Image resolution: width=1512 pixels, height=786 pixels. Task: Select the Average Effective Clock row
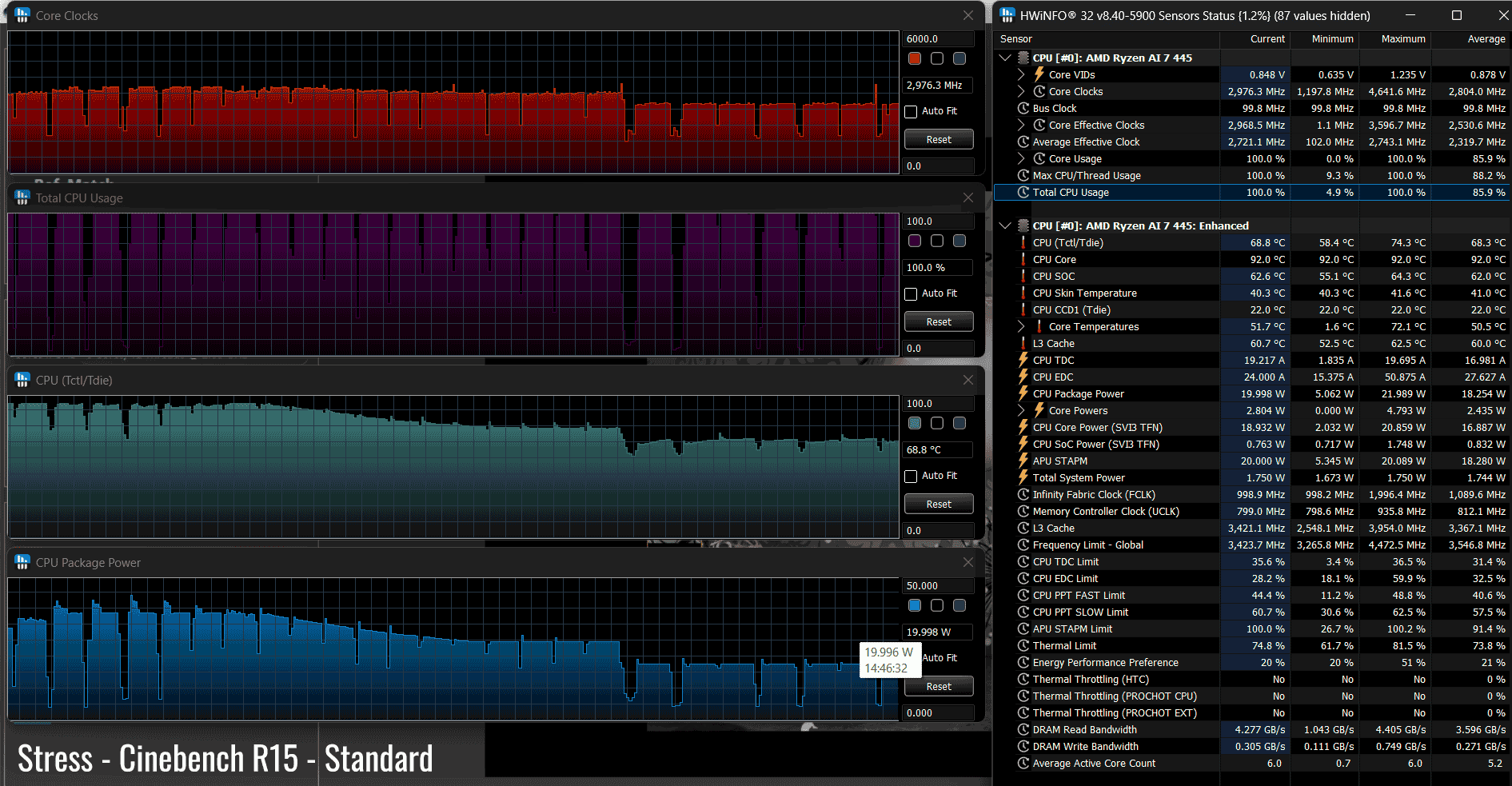pos(1252,142)
